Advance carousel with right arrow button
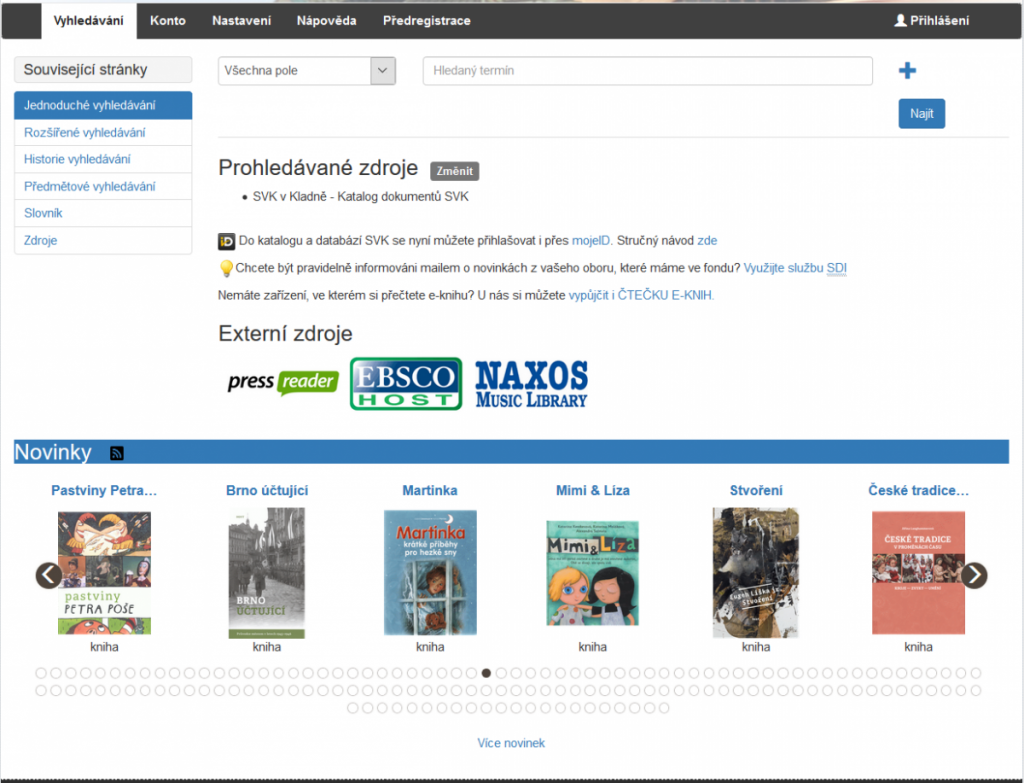Screen dimensions: 1024x783 (974, 575)
